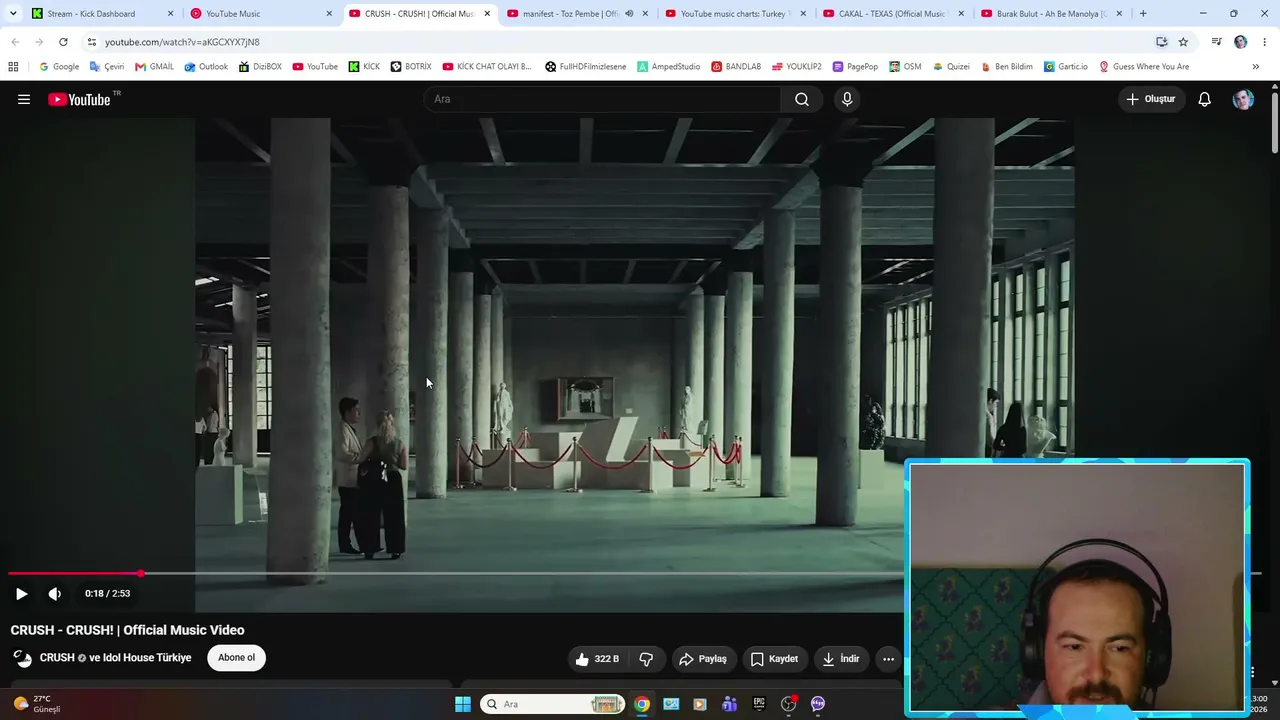Bookmark this page with the star

[1183, 42]
